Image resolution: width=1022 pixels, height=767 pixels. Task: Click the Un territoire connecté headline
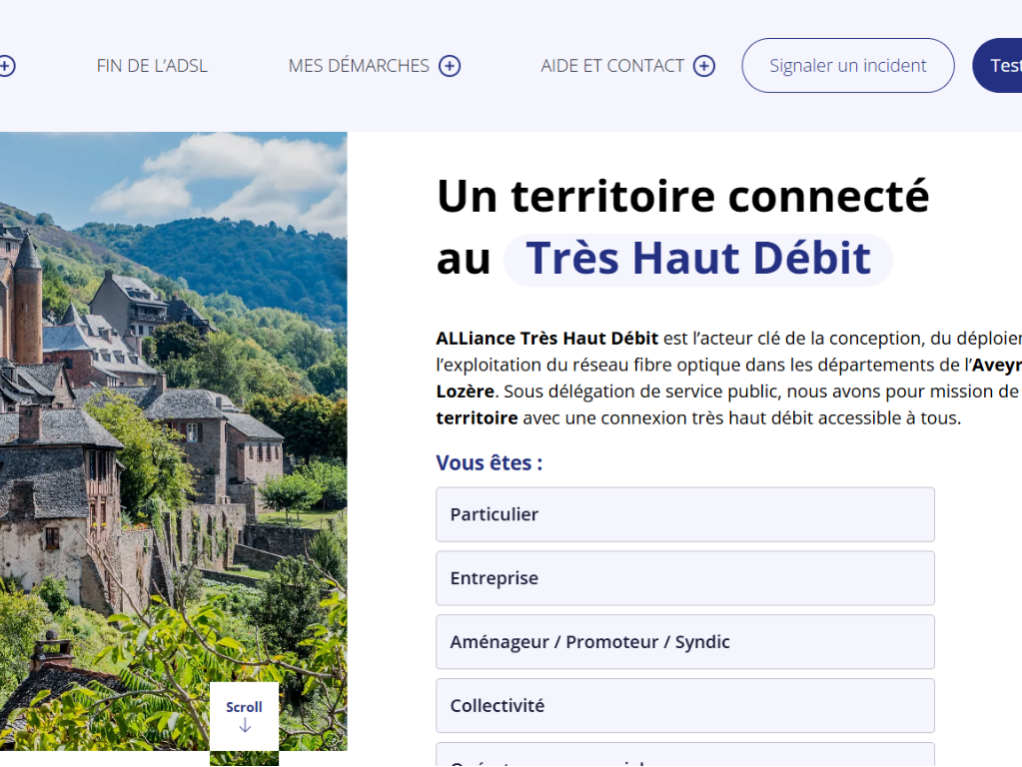tap(682, 195)
